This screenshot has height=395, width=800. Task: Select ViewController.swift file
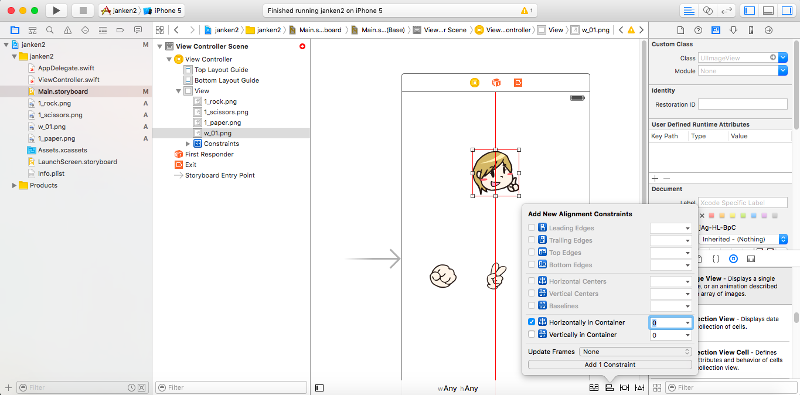point(68,80)
